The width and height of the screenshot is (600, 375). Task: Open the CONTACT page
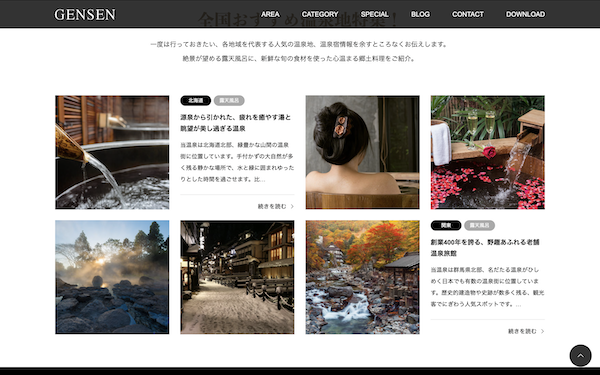[468, 14]
